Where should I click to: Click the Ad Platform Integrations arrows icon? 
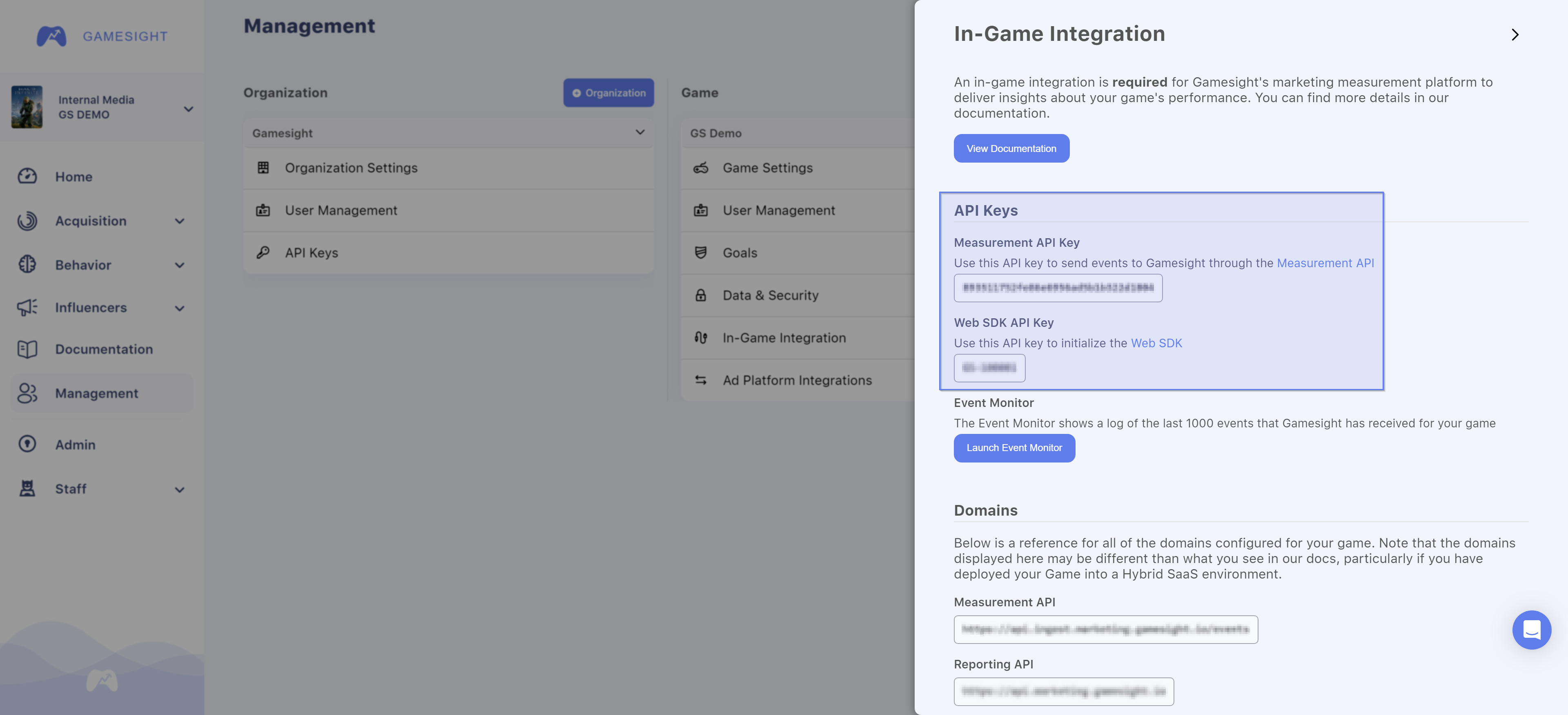click(701, 380)
